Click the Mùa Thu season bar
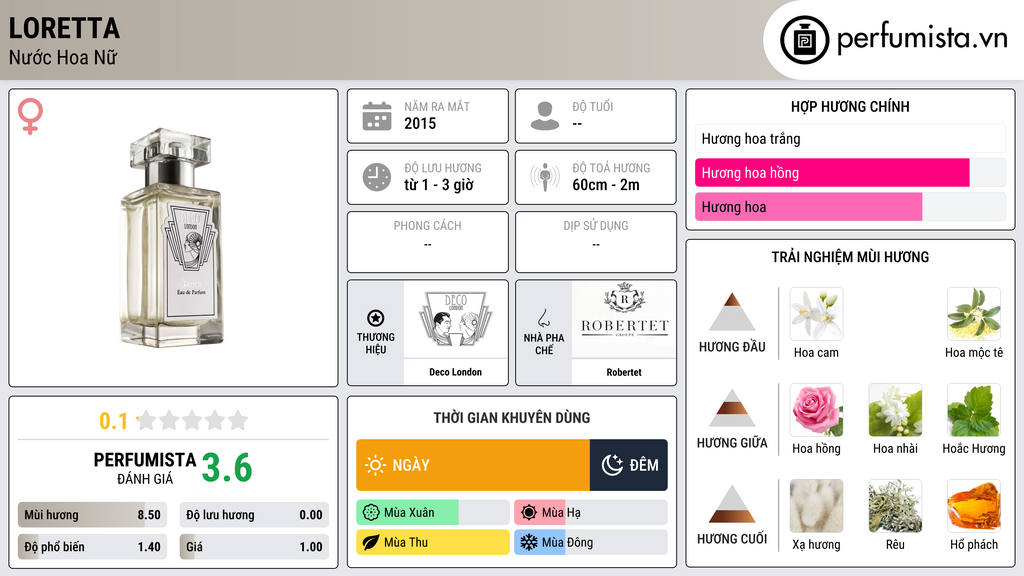Image resolution: width=1024 pixels, height=576 pixels. coord(432,542)
